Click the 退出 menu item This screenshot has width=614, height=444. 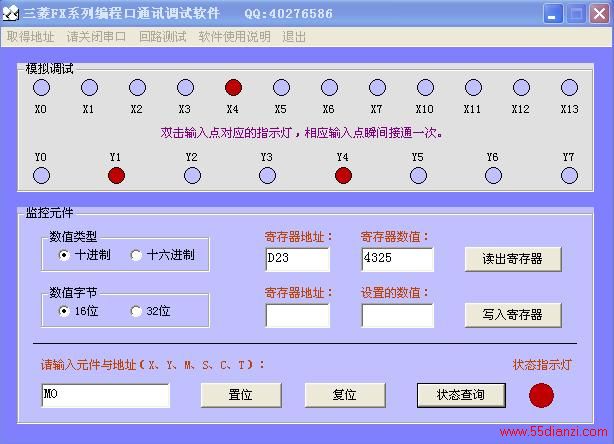pyautogui.click(x=294, y=37)
